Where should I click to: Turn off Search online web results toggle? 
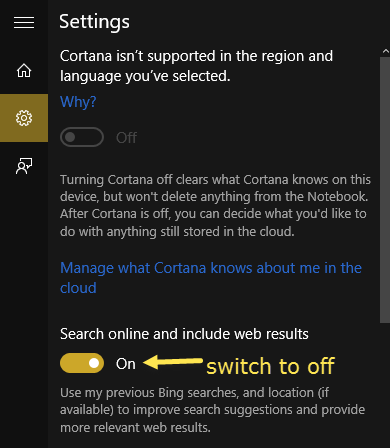tap(82, 363)
